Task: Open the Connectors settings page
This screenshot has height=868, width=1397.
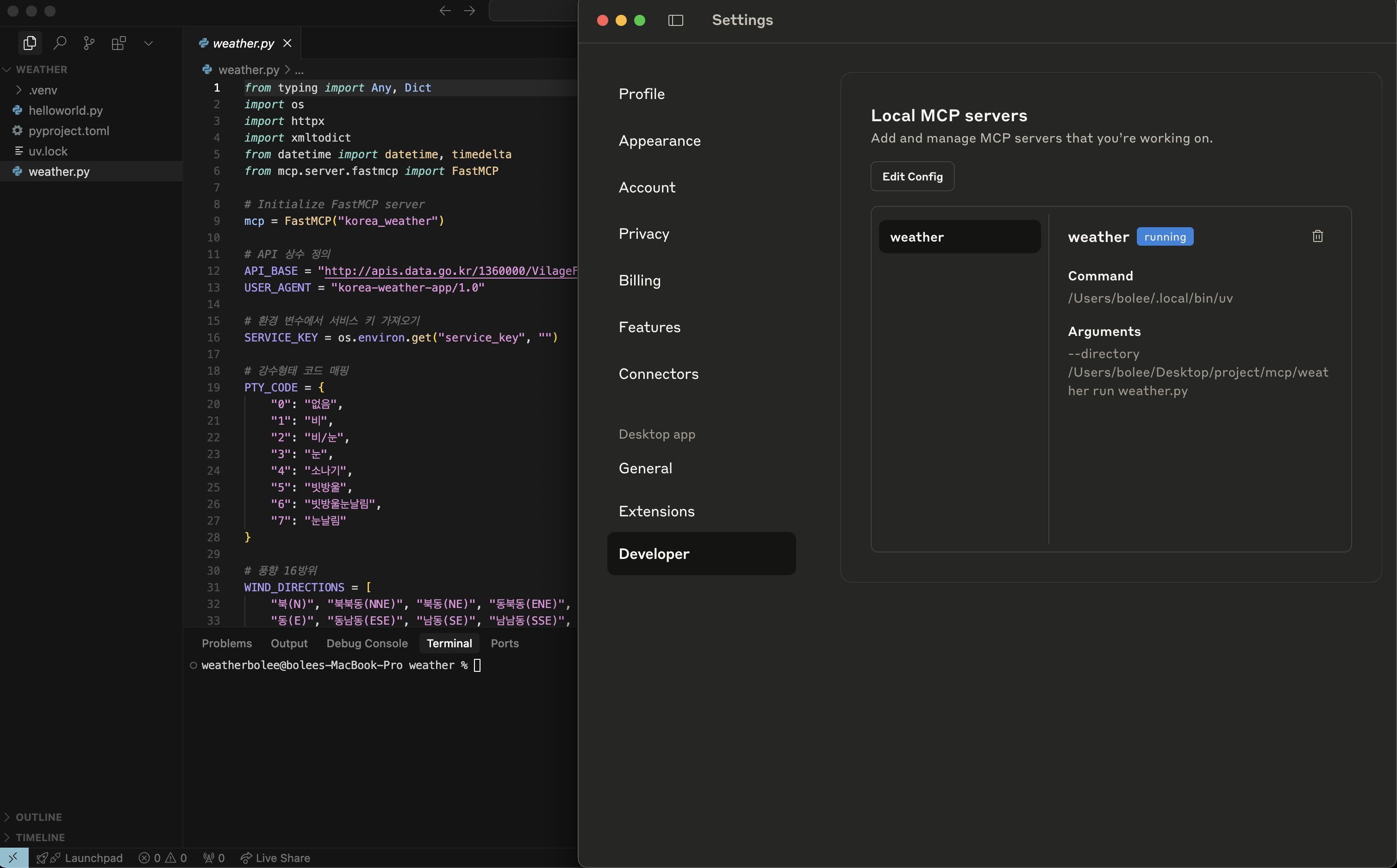Action: 659,374
